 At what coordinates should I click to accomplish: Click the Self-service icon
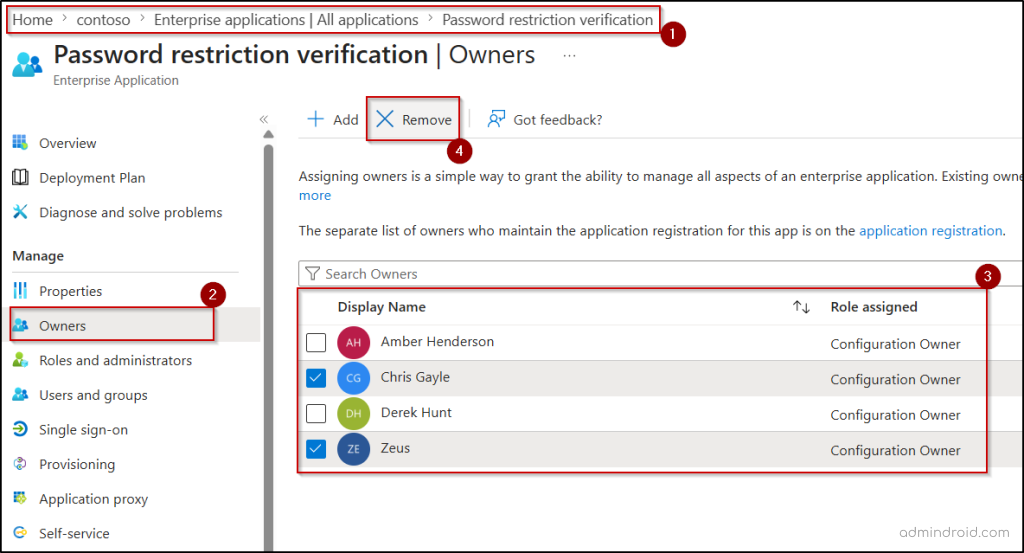coord(20,533)
